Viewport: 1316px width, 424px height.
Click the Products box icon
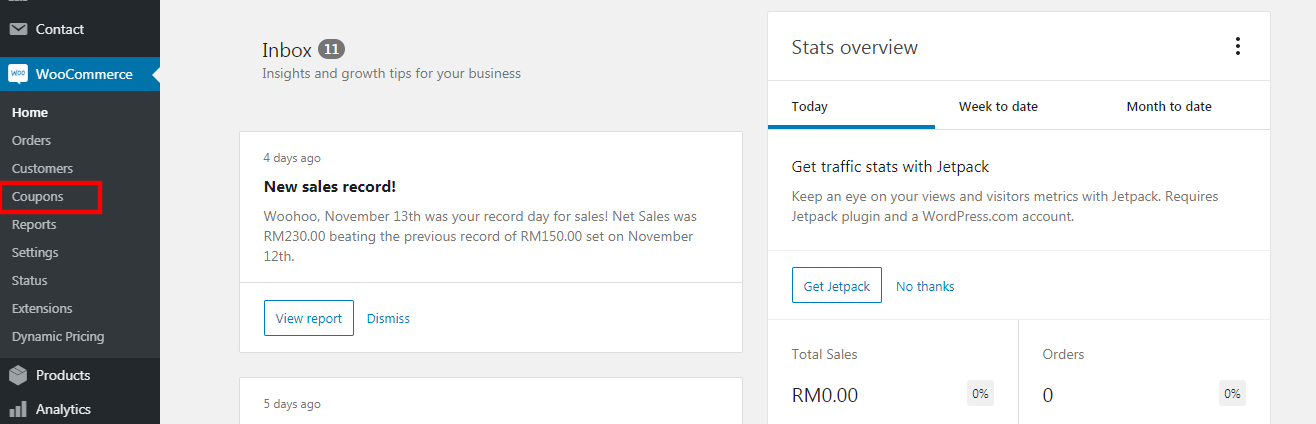pos(18,375)
